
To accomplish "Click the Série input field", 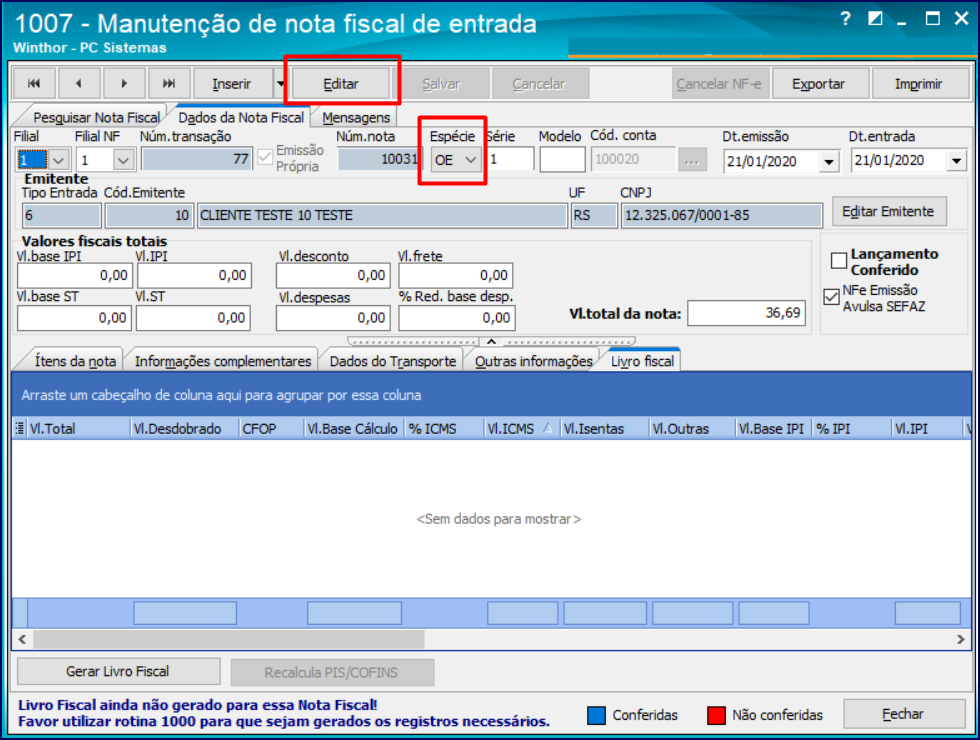I will (x=511, y=160).
